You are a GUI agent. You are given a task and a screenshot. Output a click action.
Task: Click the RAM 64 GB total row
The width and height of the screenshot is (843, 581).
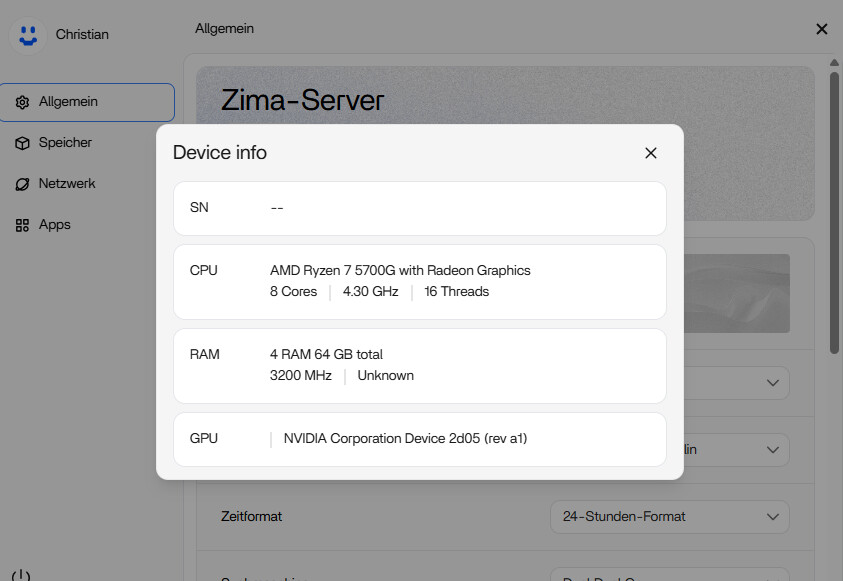(x=419, y=365)
